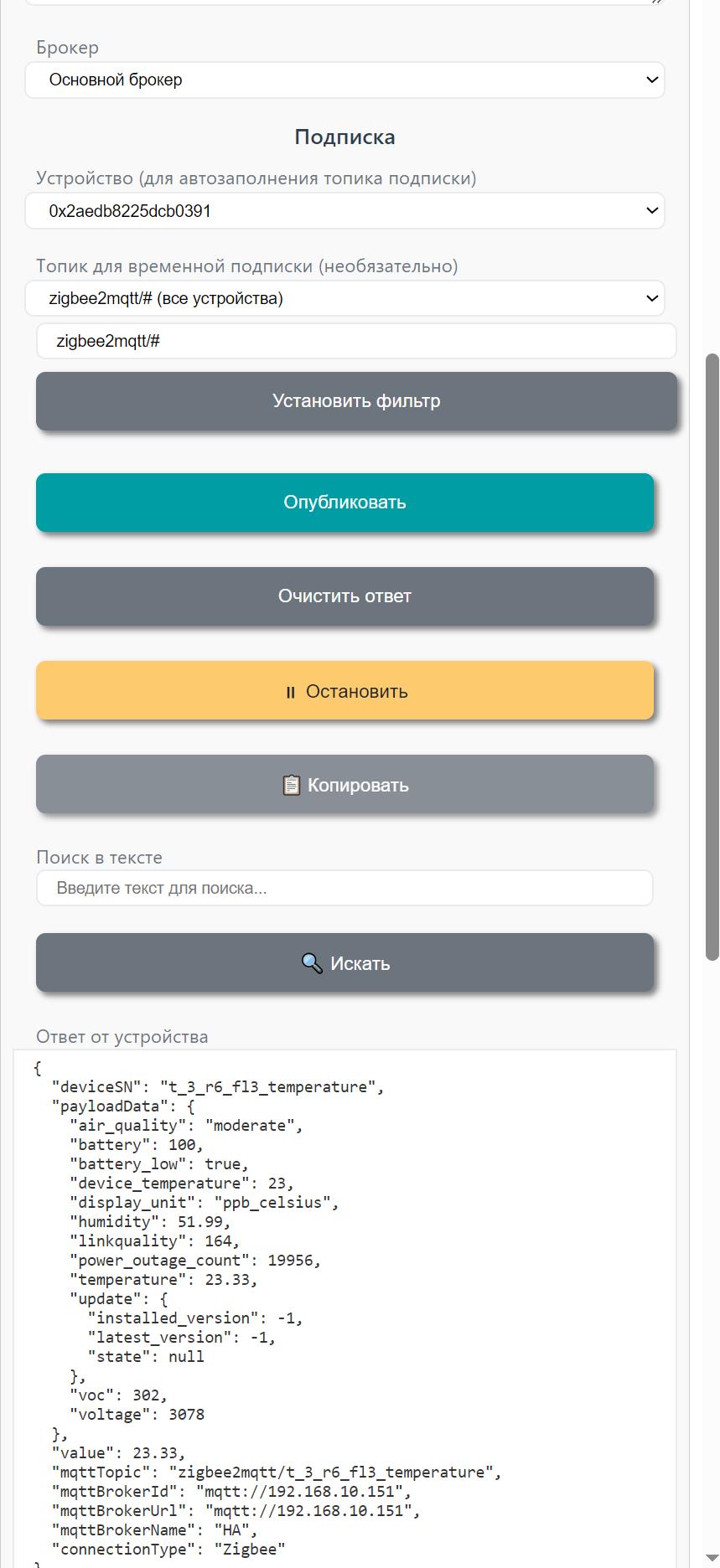This screenshot has width=720, height=1568.
Task: Click the "device_temperature": 23 line
Action: pyautogui.click(x=182, y=1184)
